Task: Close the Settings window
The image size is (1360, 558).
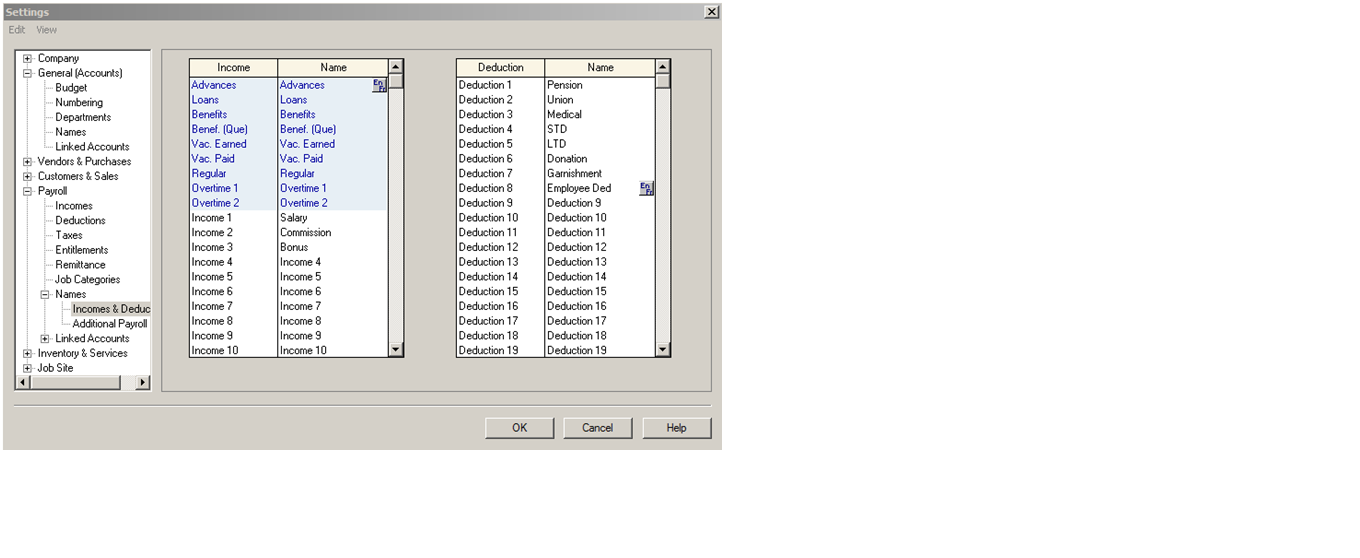Action: [711, 12]
